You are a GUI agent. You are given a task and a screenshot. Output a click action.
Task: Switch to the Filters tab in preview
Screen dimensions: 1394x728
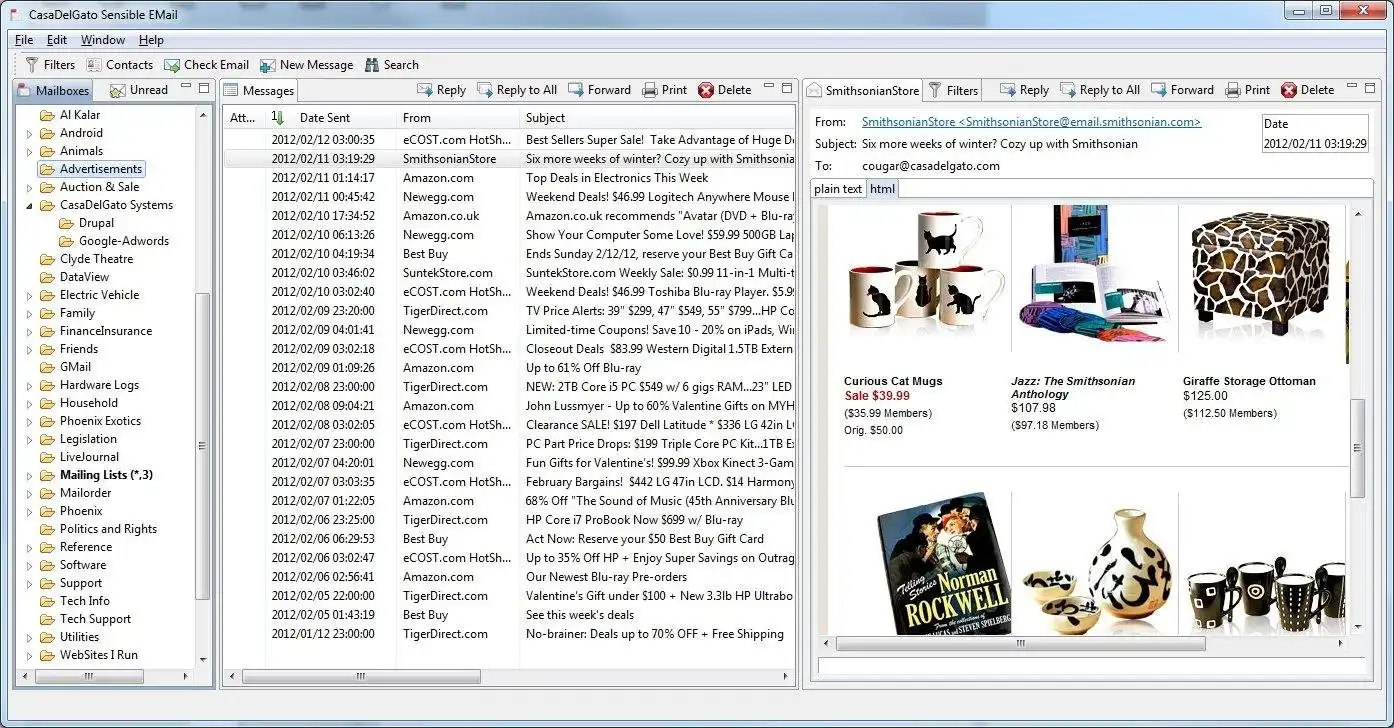pyautogui.click(x=952, y=90)
